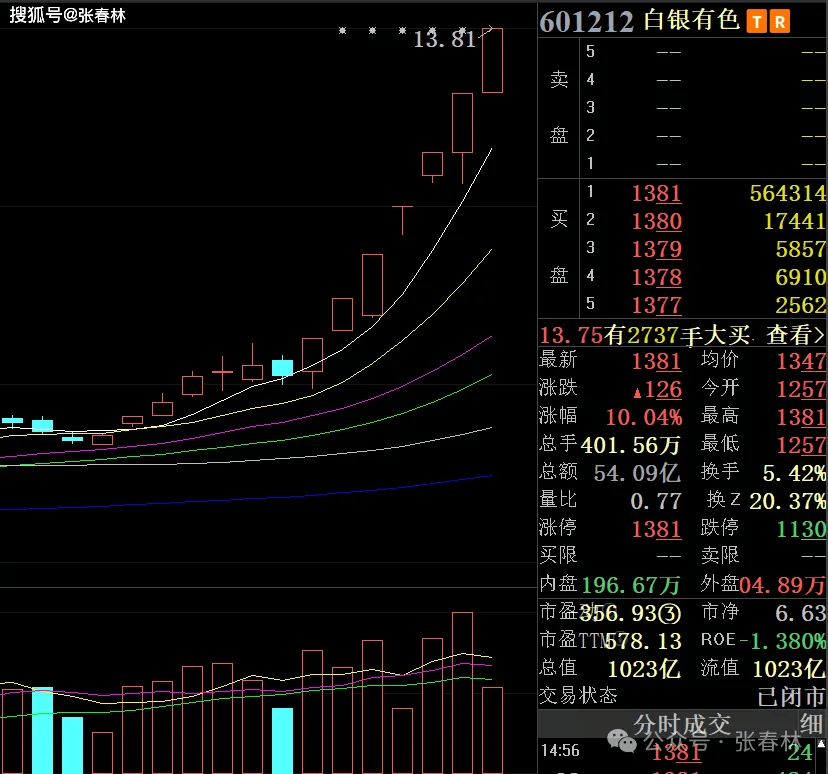Click the 涨停 limit-up price 1381

coord(656,529)
